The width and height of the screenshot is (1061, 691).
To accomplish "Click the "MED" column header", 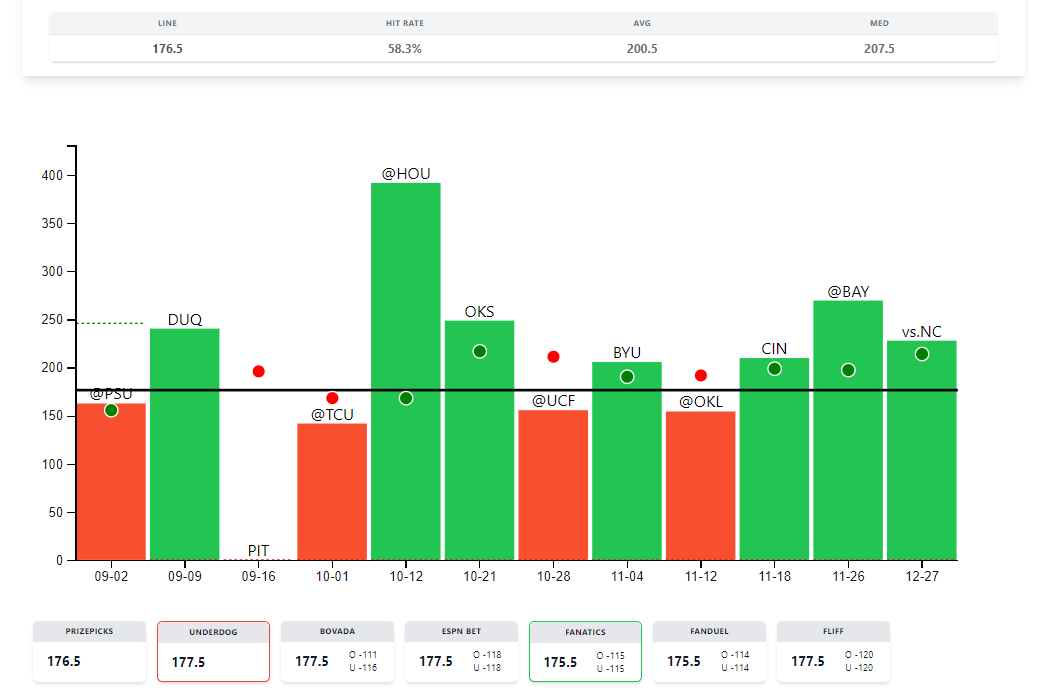I will [879, 23].
